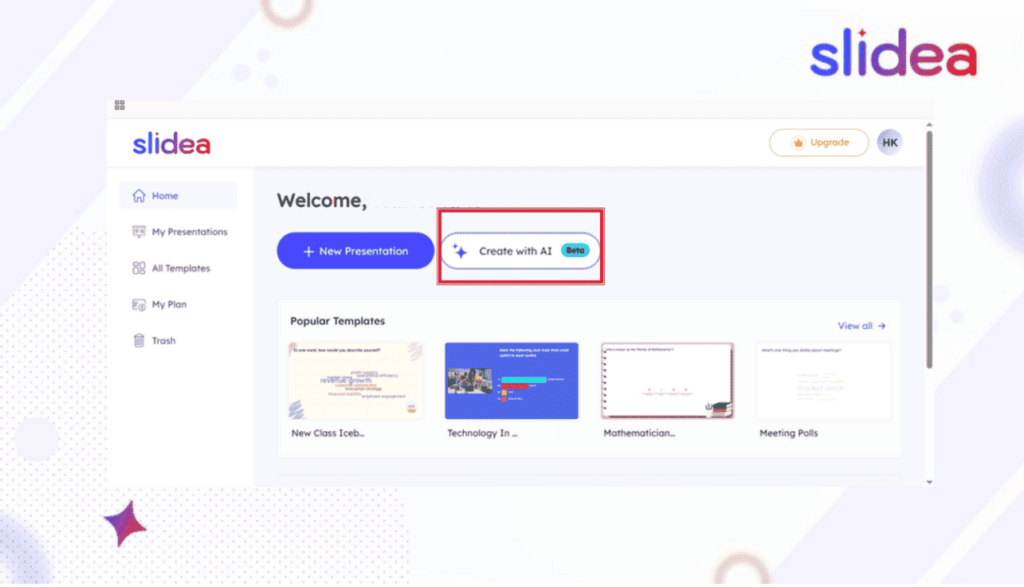Image resolution: width=1024 pixels, height=587 pixels.
Task: Click the Upgrade button
Action: click(819, 142)
